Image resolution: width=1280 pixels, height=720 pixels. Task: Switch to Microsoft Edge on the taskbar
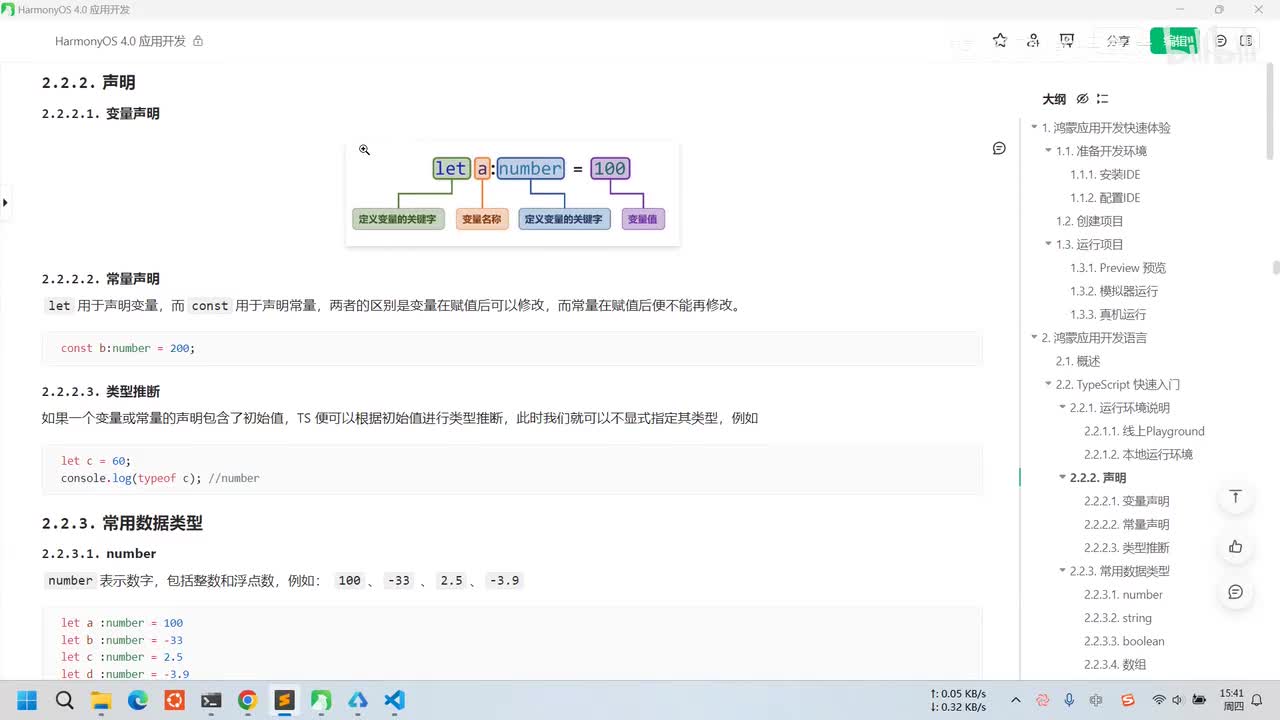137,700
